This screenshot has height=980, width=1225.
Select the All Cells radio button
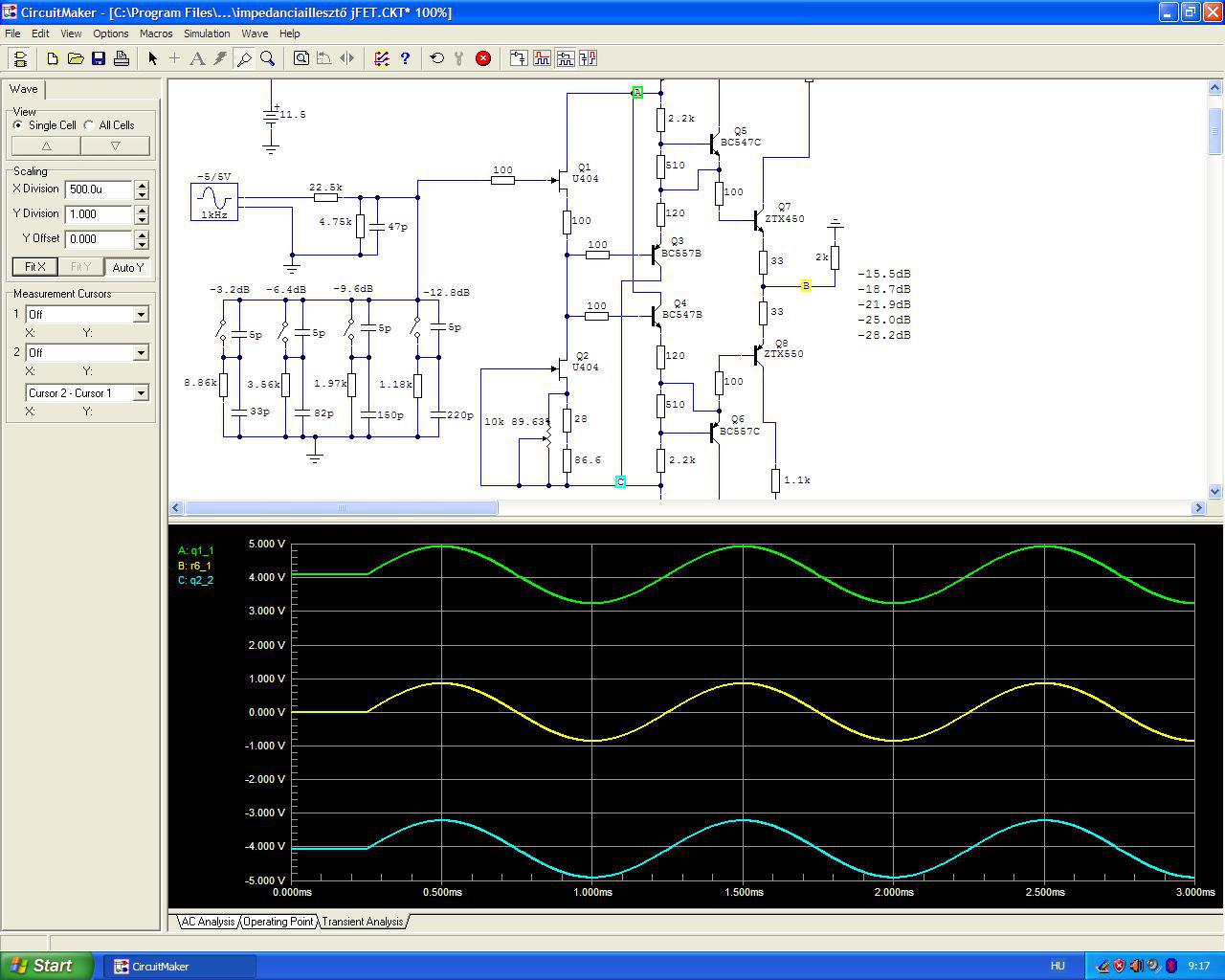89,125
